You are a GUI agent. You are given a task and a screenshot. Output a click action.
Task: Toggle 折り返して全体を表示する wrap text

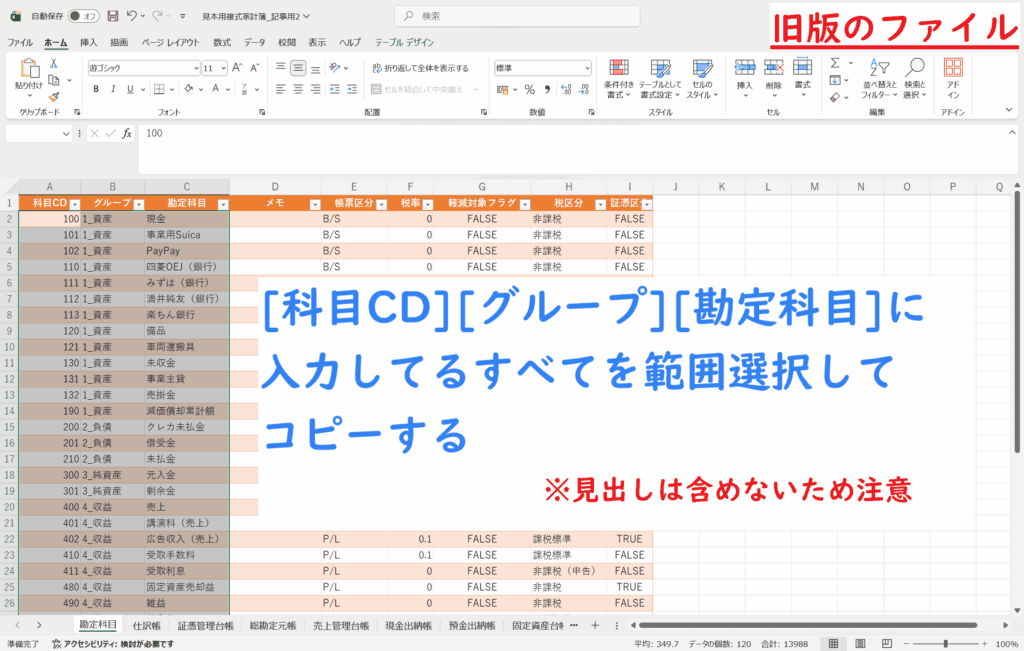(420, 68)
